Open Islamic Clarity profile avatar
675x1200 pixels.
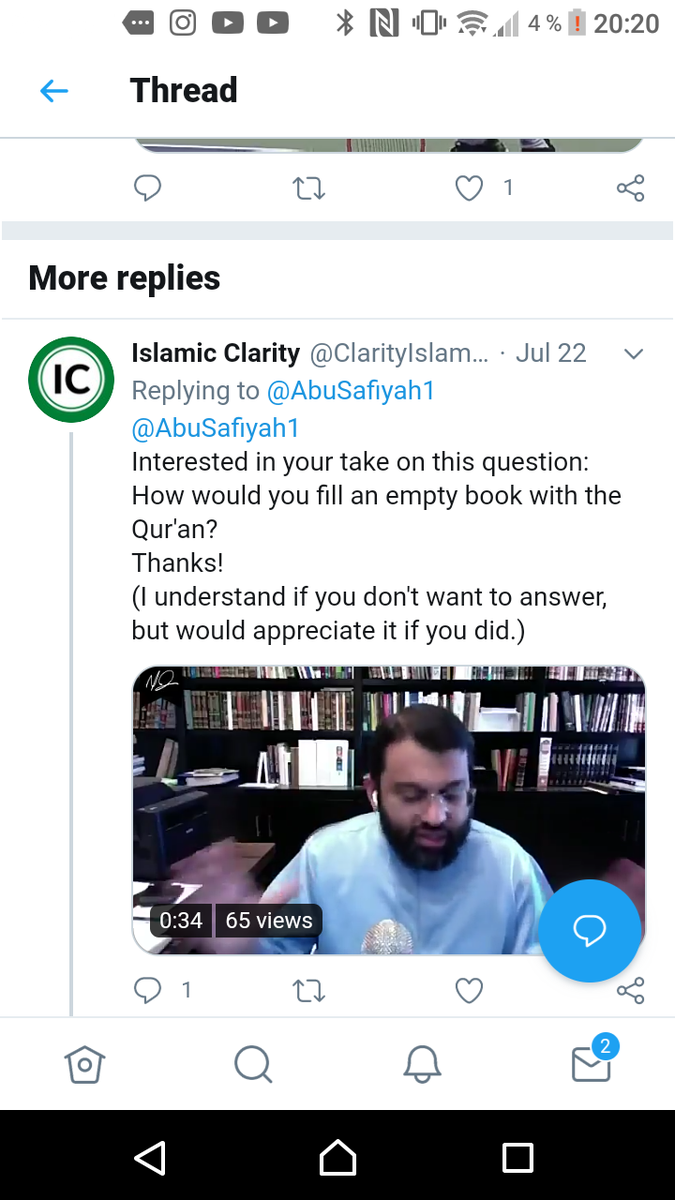[x=71, y=379]
